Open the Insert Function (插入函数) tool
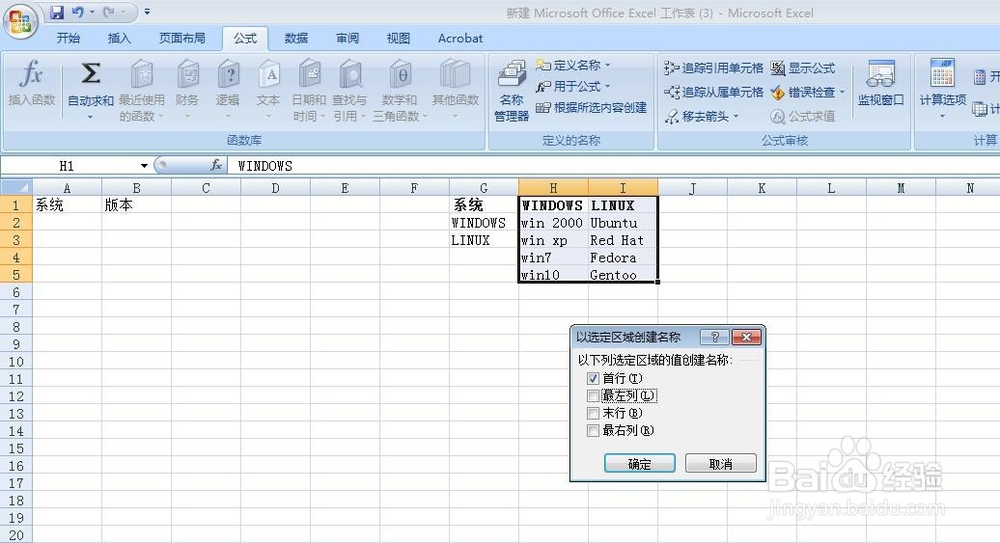This screenshot has width=1000, height=543. coord(31,83)
